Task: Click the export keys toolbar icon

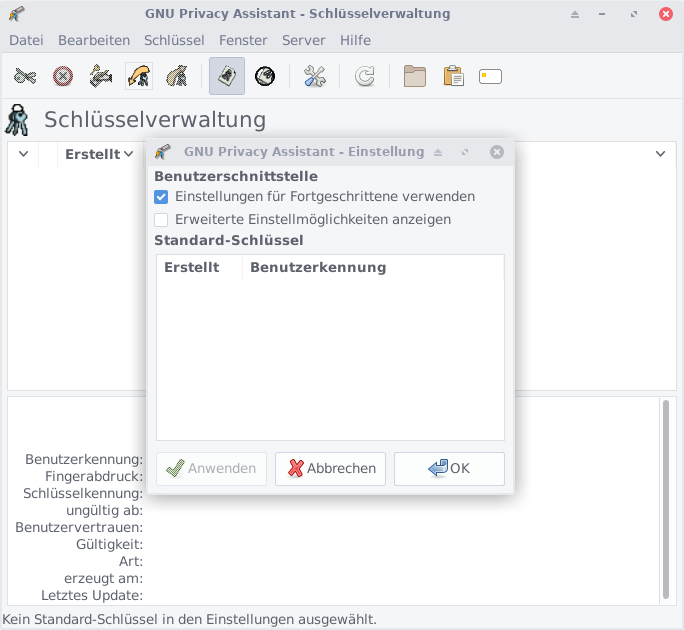Action: click(x=177, y=76)
